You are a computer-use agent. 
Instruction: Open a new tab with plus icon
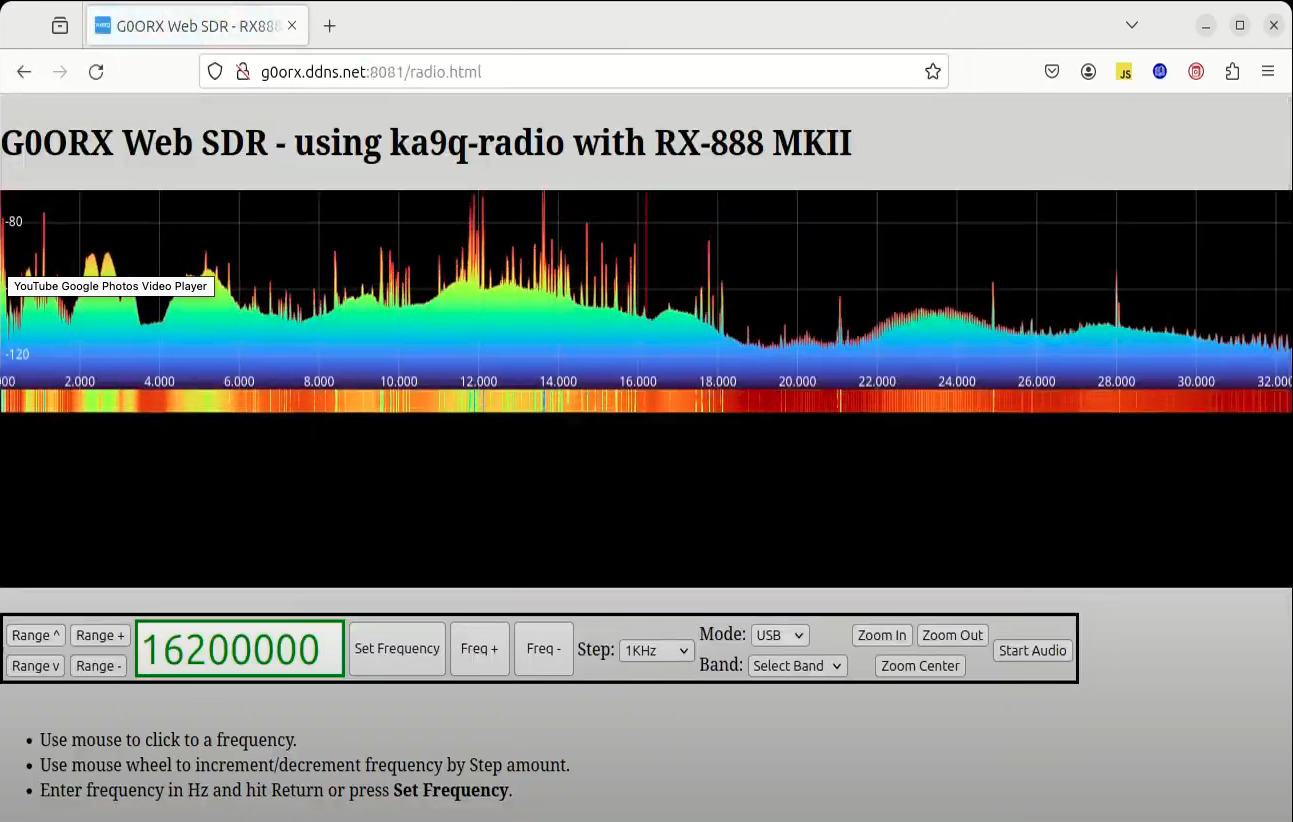point(329,26)
